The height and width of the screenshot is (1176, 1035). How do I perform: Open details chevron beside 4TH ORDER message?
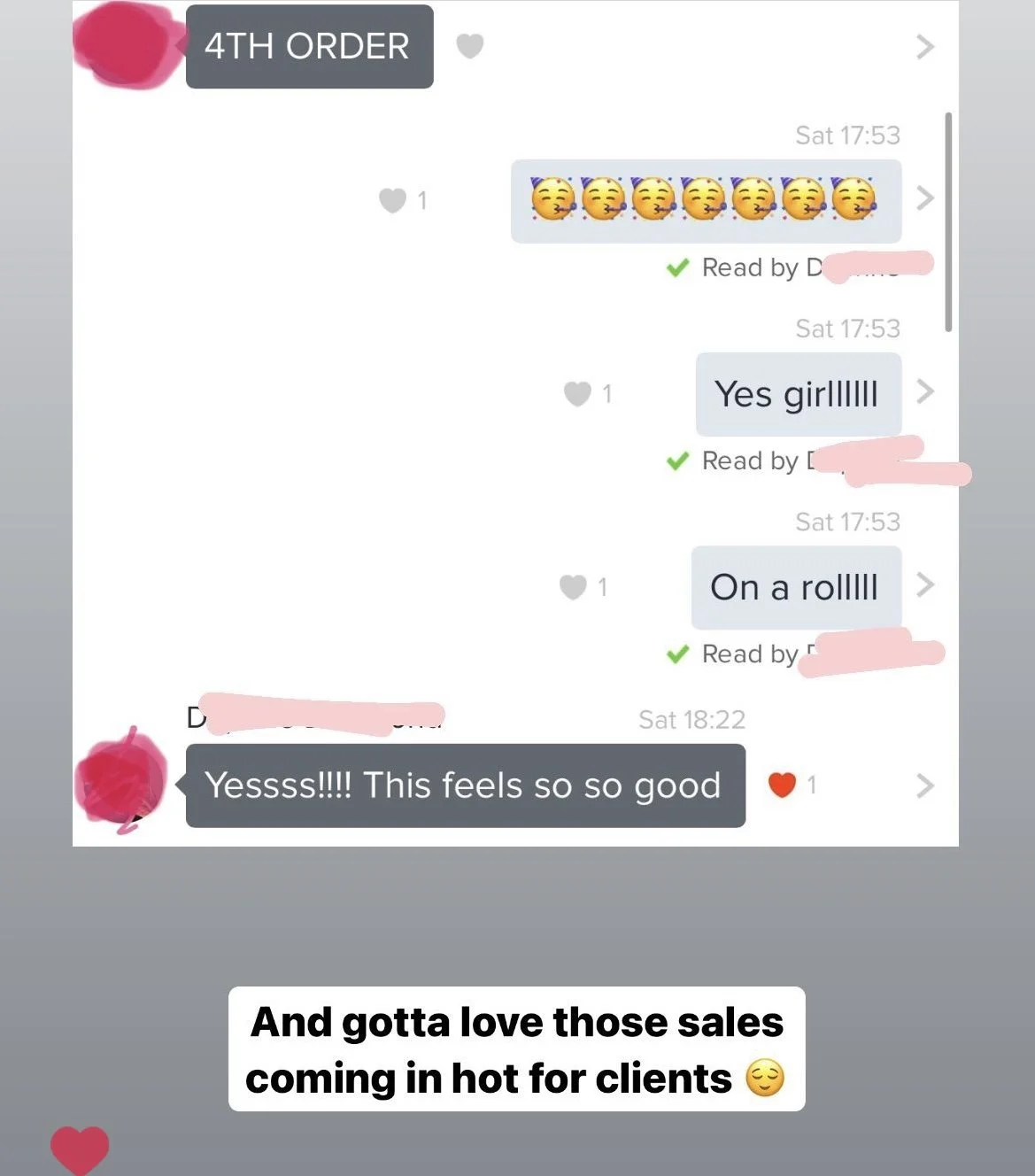click(925, 46)
